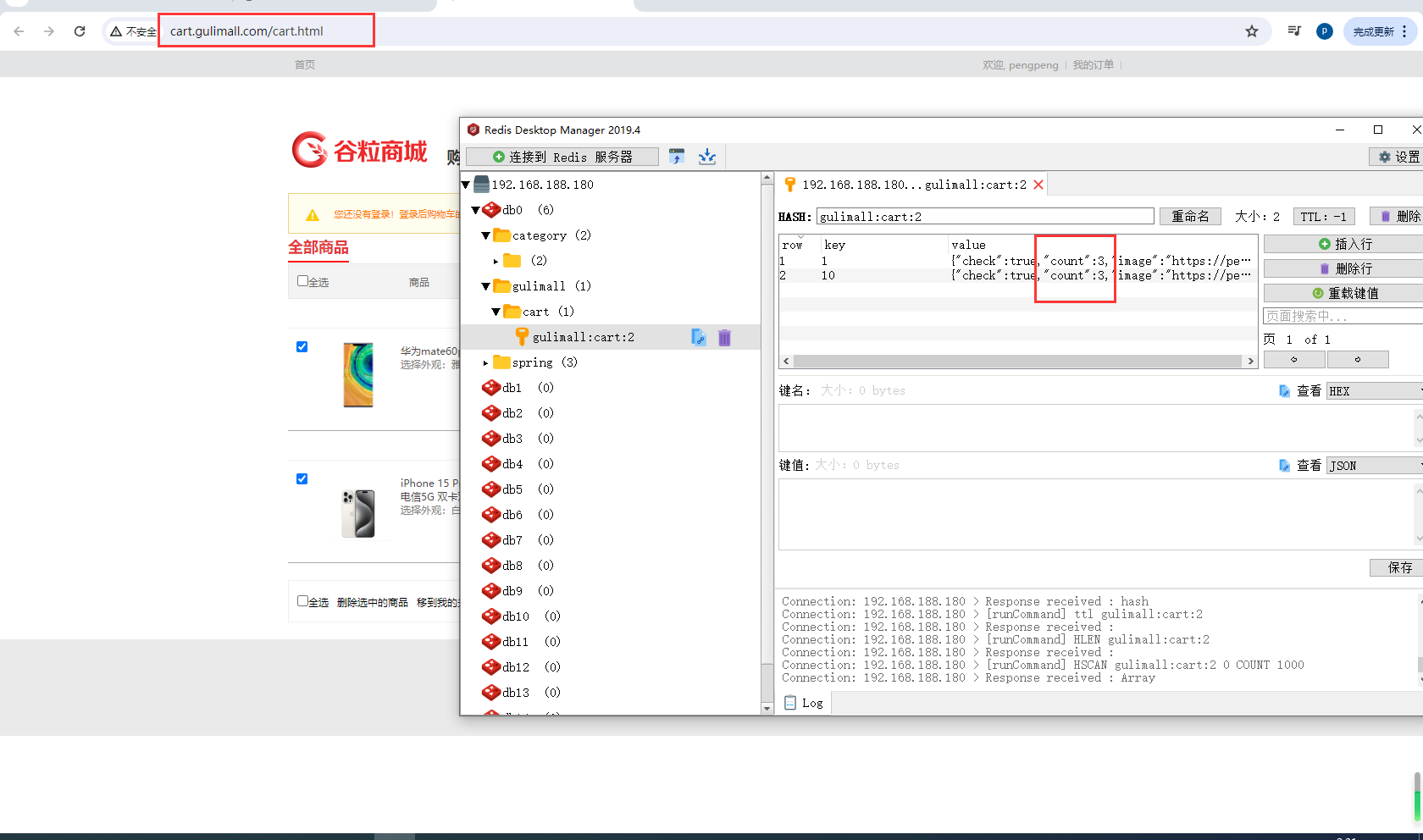Image resolution: width=1423 pixels, height=840 pixels.
Task: Click the browser forward arrow
Action: point(49,31)
